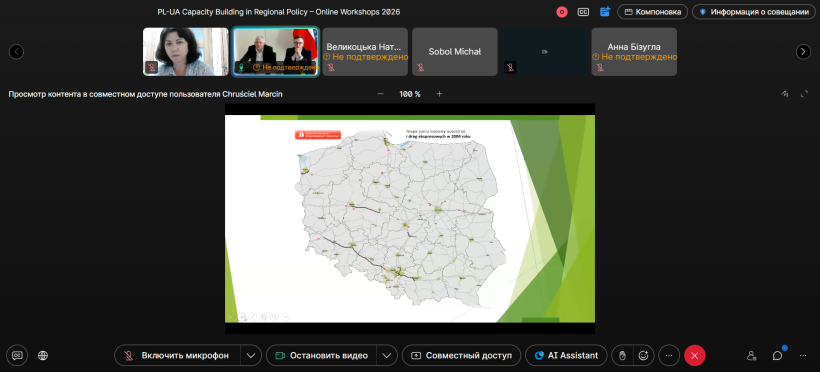The width and height of the screenshot is (820, 372).
Task: Open the blue meeting notes icon
Action: 605,12
